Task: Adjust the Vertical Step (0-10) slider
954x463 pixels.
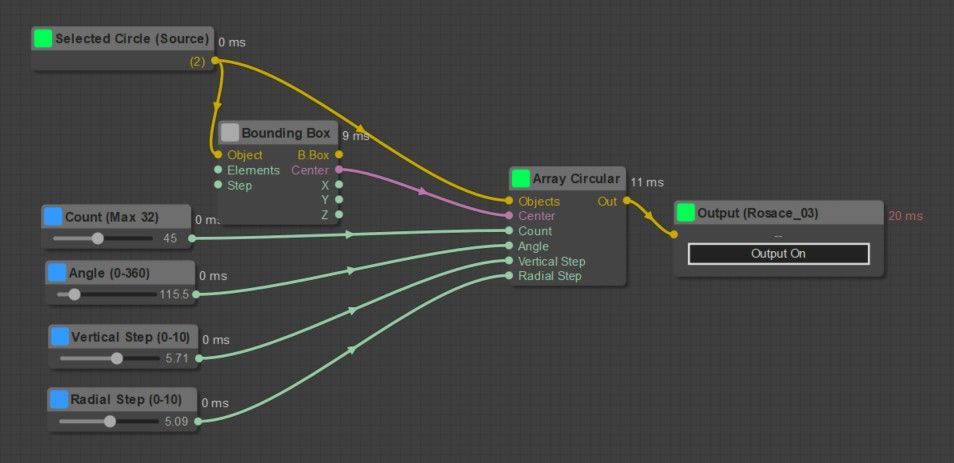Action: click(x=110, y=358)
